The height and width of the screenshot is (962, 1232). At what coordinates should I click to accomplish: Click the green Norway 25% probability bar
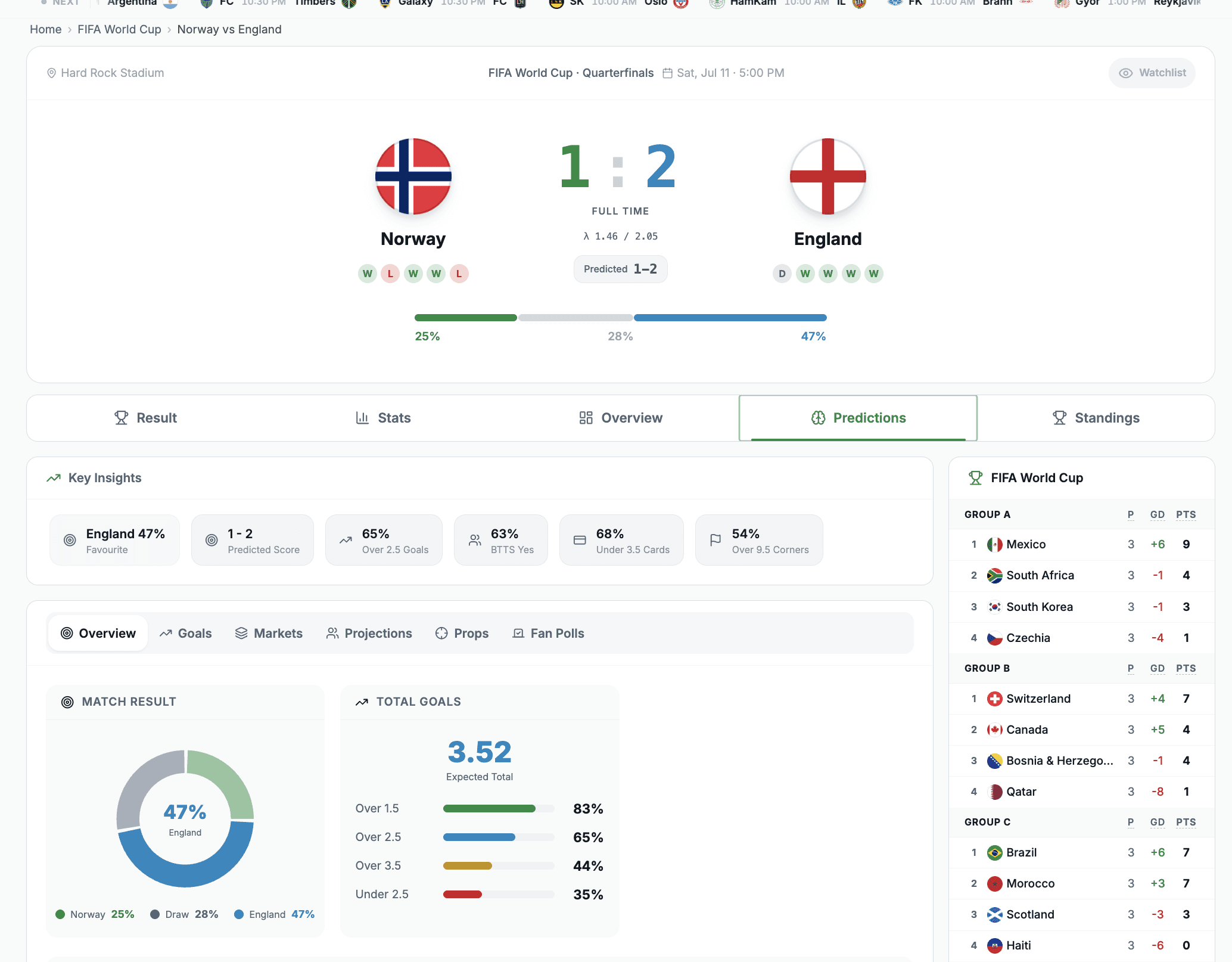(466, 318)
